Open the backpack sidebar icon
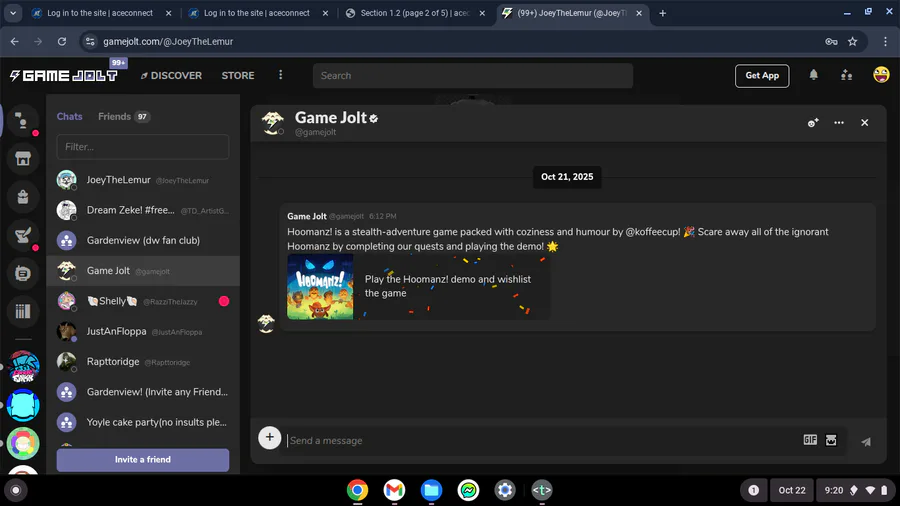 (x=23, y=197)
